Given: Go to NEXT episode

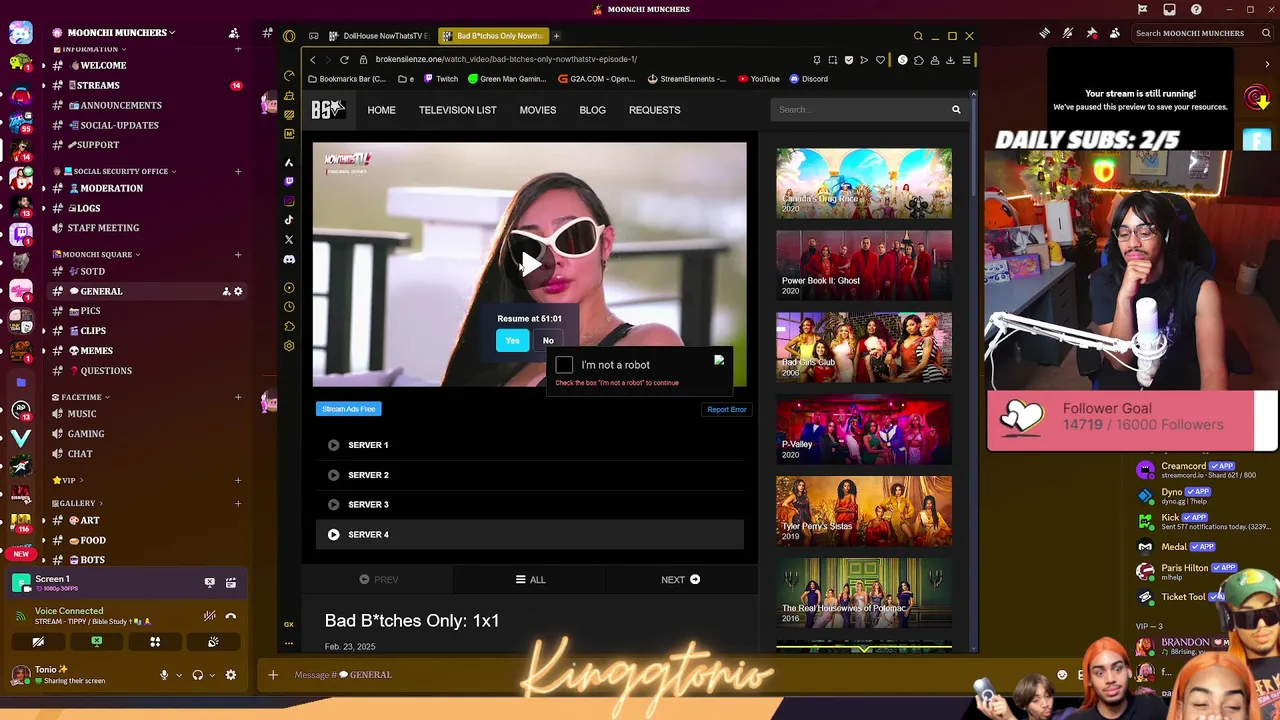Looking at the screenshot, I should tap(680, 580).
